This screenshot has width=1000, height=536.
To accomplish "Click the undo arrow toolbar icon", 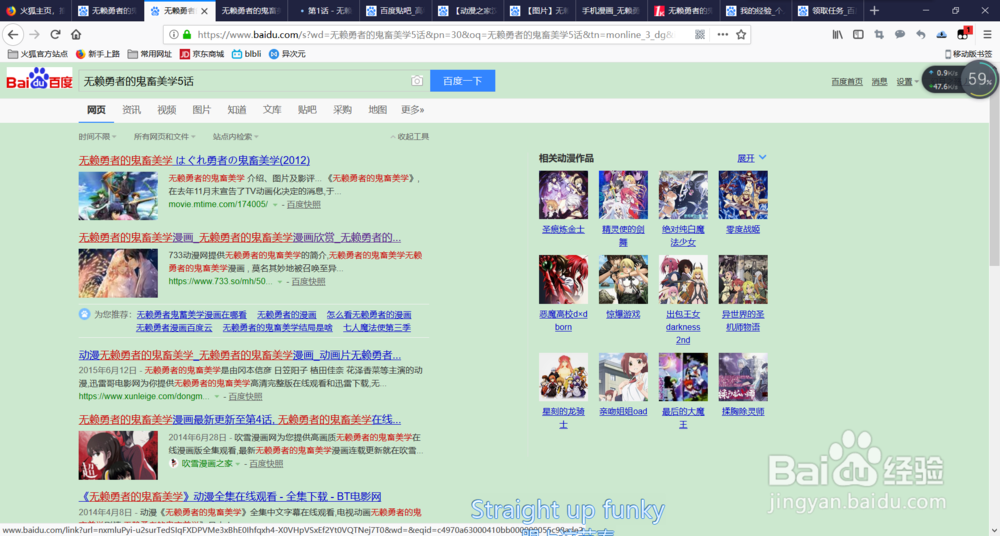I will click(x=920, y=34).
